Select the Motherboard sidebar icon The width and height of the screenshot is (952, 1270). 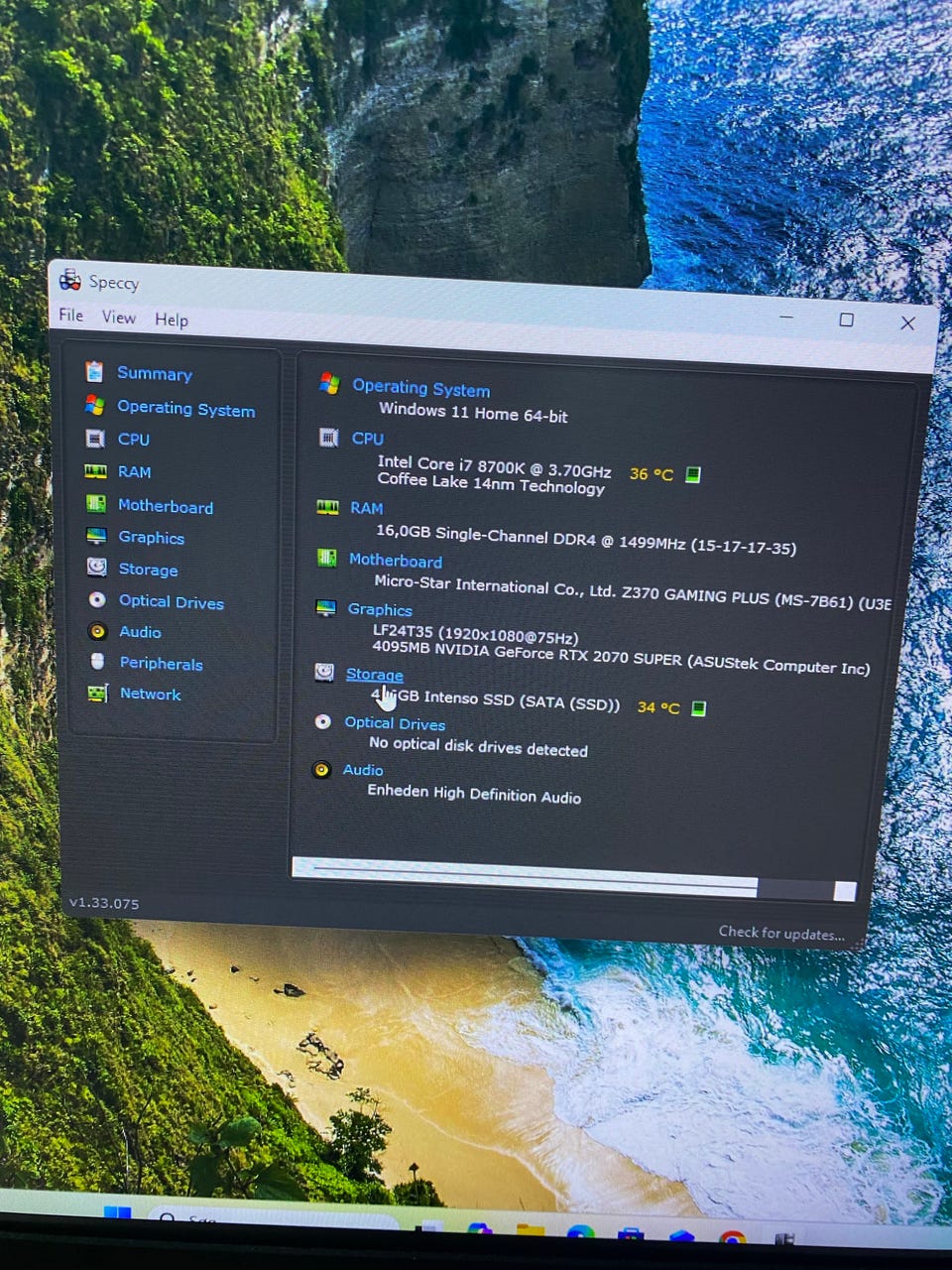tap(96, 504)
